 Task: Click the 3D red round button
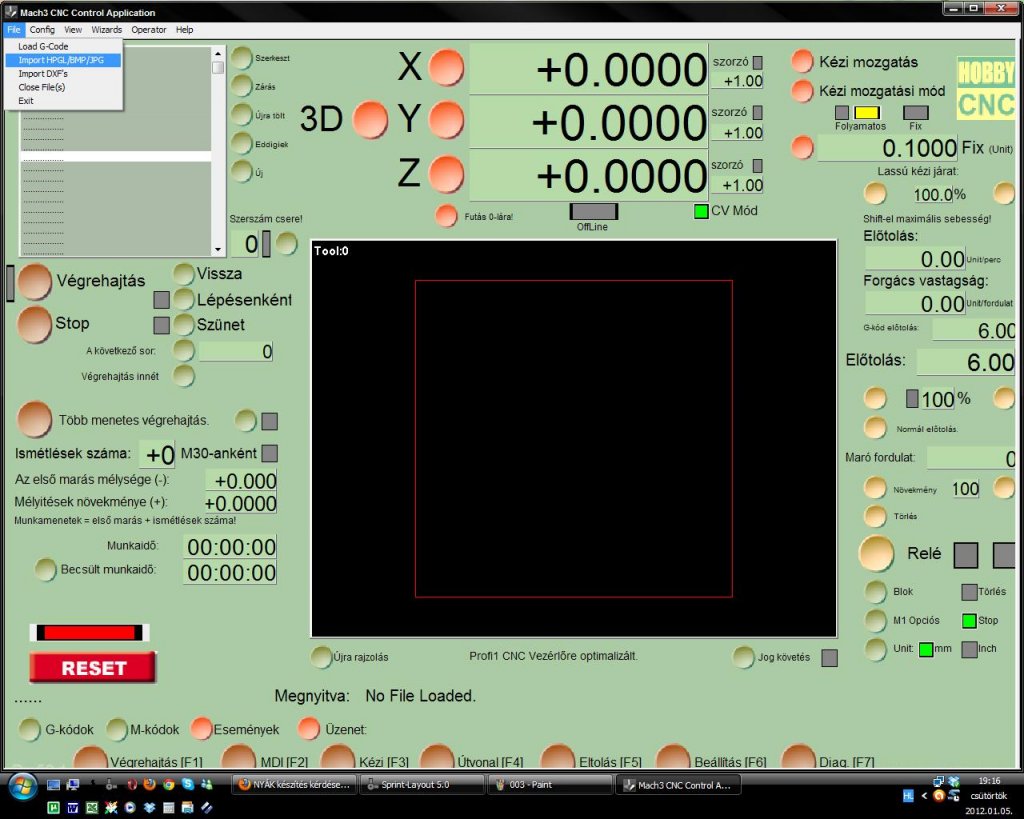point(370,120)
